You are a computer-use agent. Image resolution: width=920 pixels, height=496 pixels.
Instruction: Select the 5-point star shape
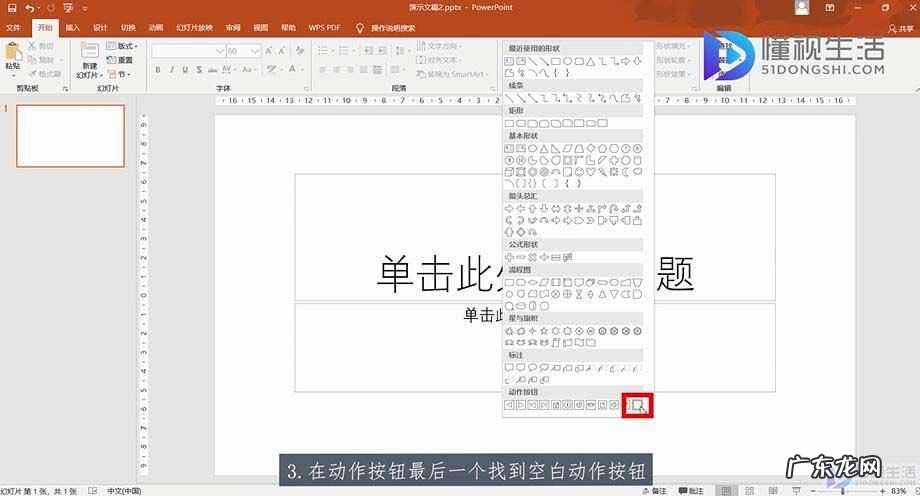[x=544, y=331]
